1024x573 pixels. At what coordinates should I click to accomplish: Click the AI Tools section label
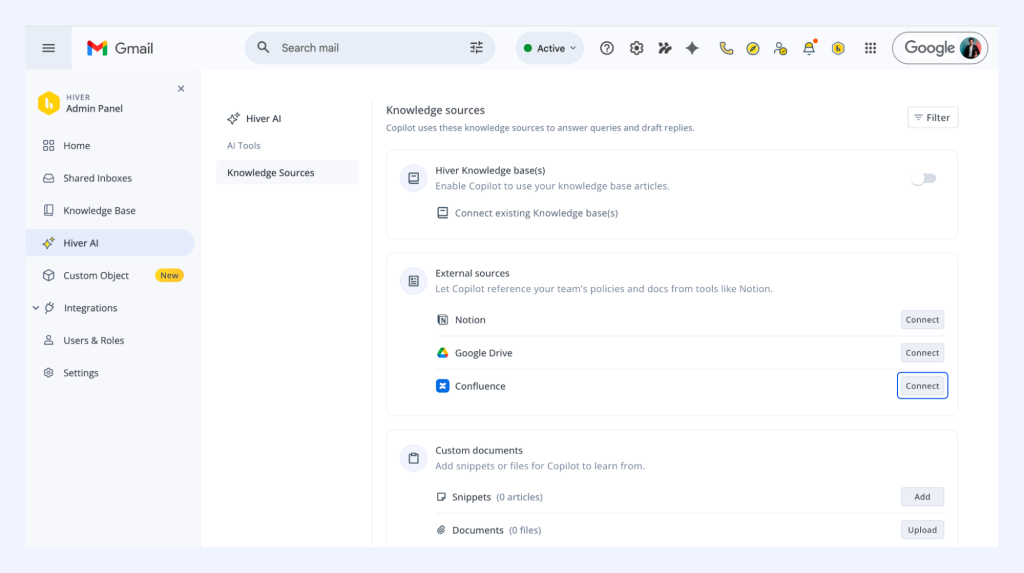(x=244, y=146)
